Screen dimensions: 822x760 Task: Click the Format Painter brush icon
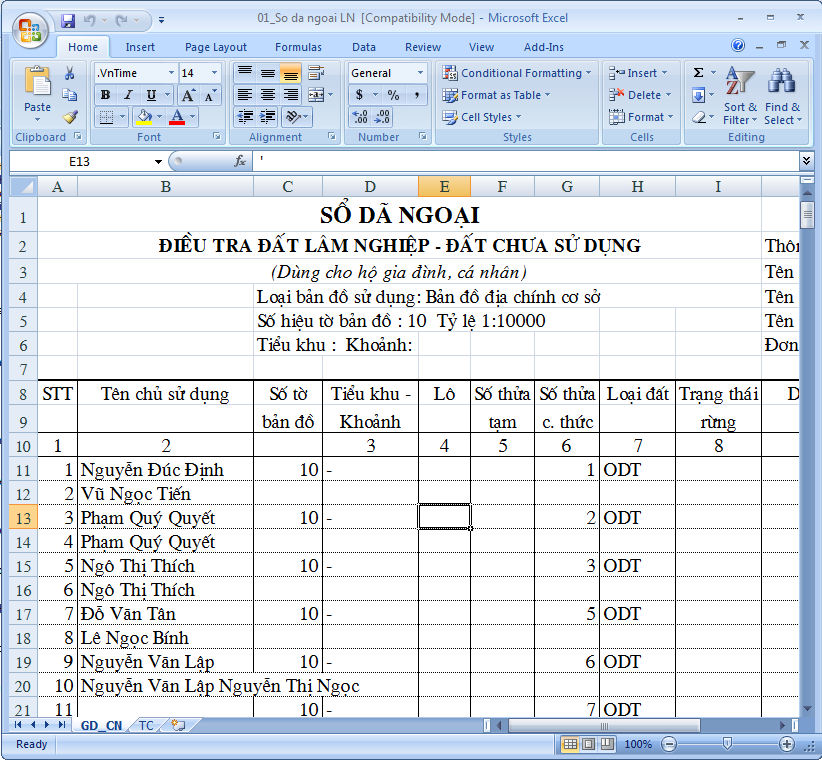pos(70,117)
